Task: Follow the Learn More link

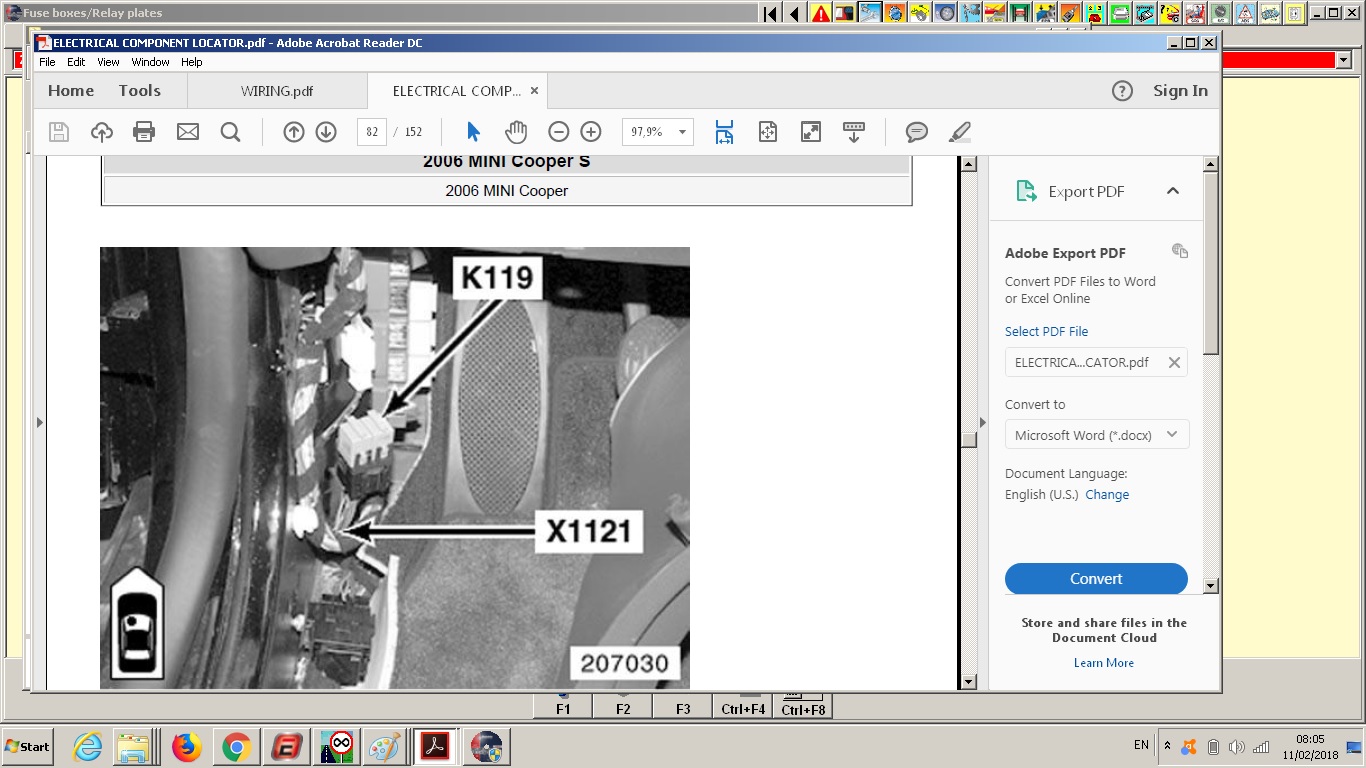Action: [x=1103, y=663]
